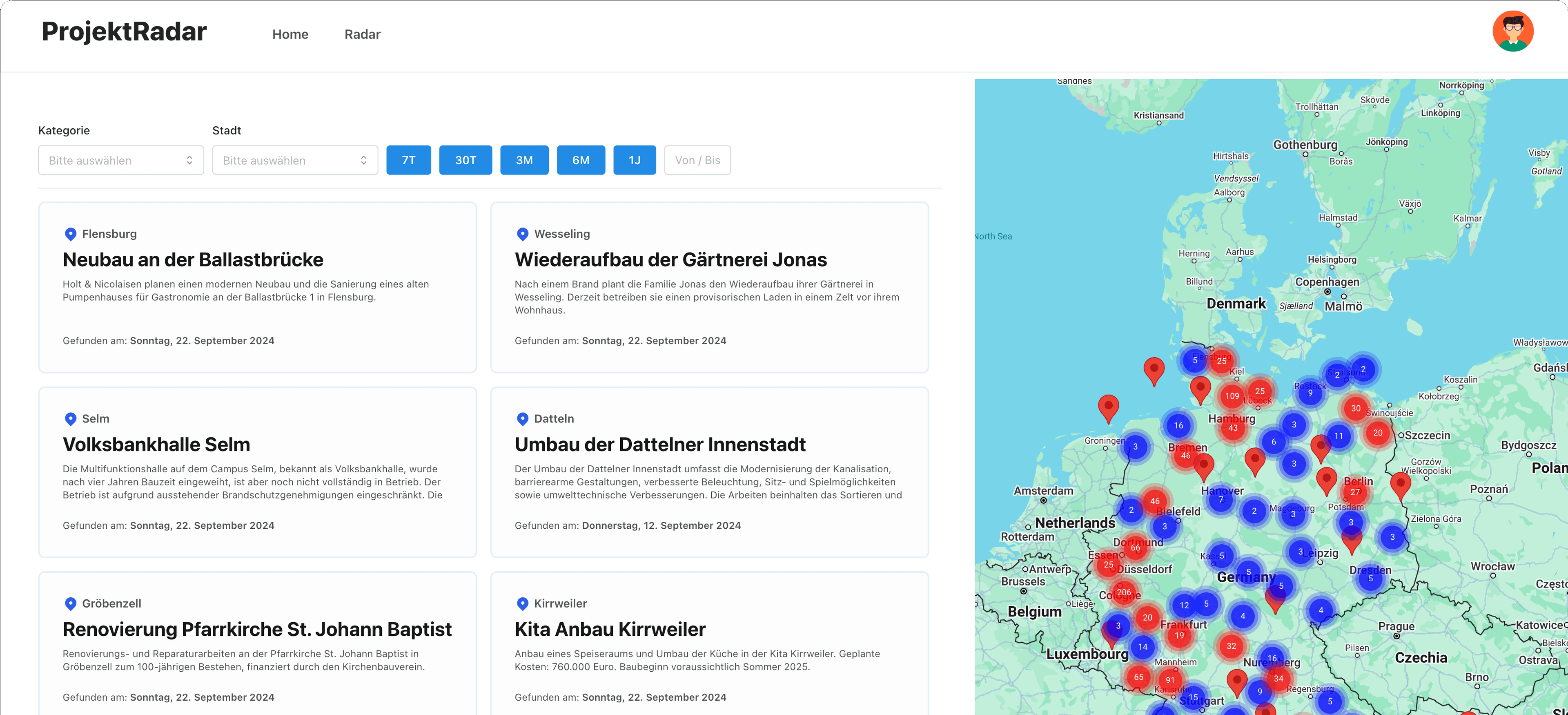Click blue cluster 12 near Frankfurt
Viewport: 1568px width, 715px height.
point(1184,605)
